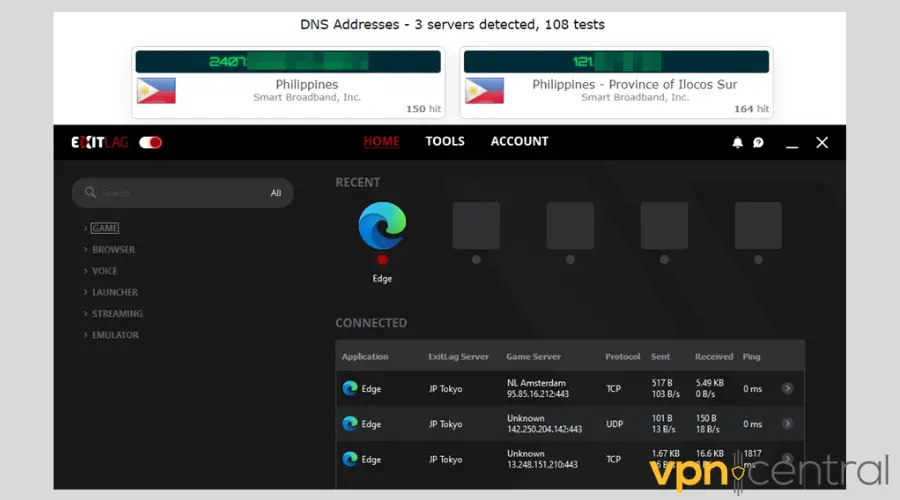900x500 pixels.
Task: Sort by the Received column header
Action: [714, 356]
